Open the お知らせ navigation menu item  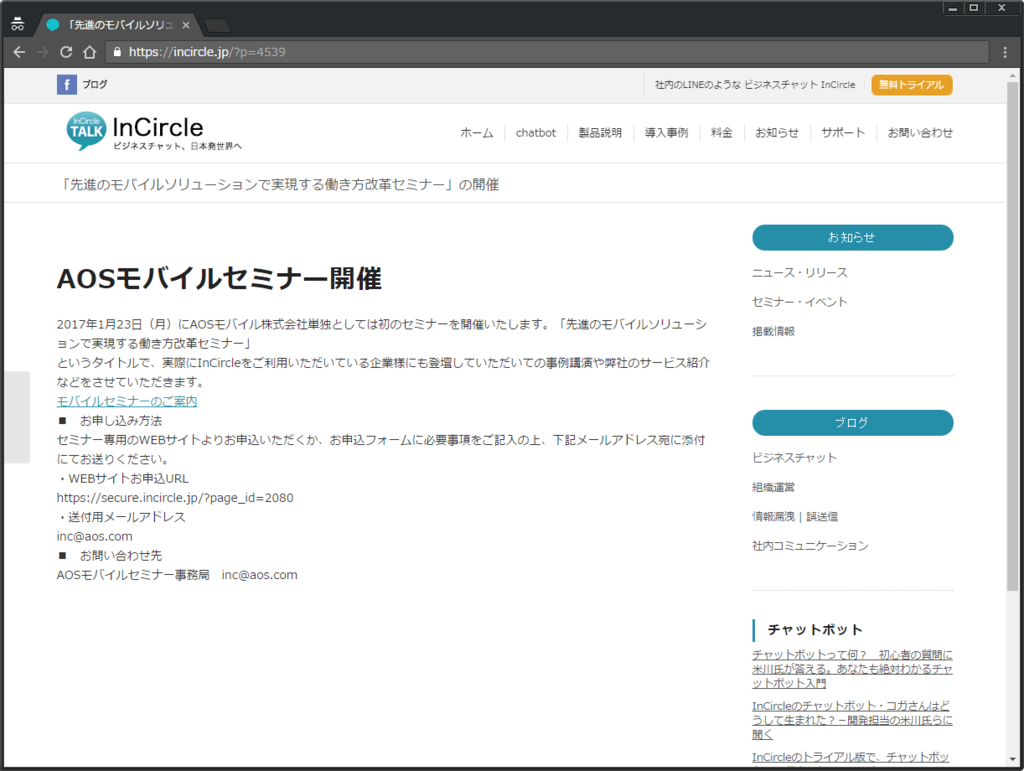(x=776, y=133)
